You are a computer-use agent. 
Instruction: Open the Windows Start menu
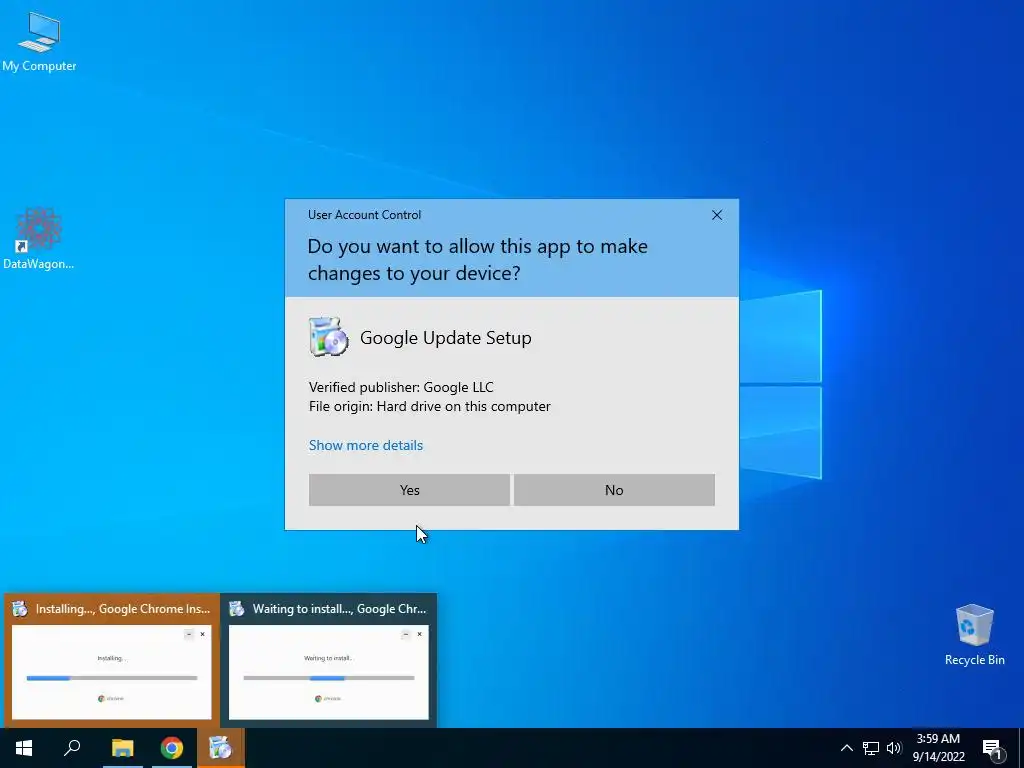[x=24, y=748]
